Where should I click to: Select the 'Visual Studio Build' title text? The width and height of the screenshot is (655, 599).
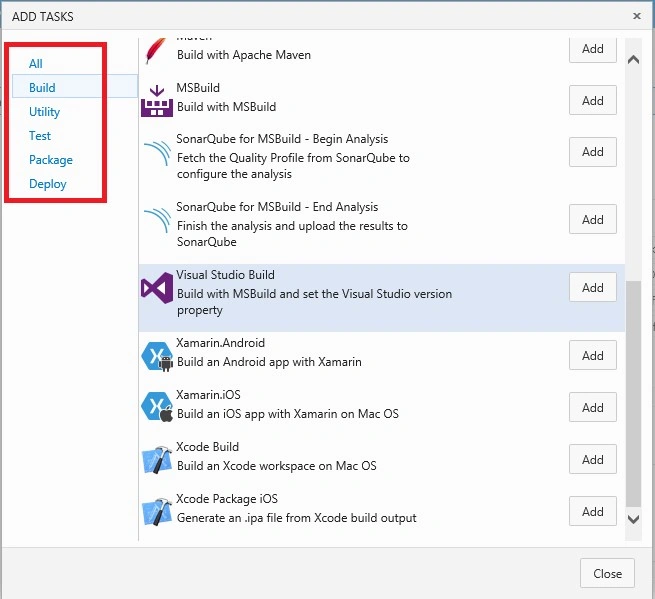(225, 275)
